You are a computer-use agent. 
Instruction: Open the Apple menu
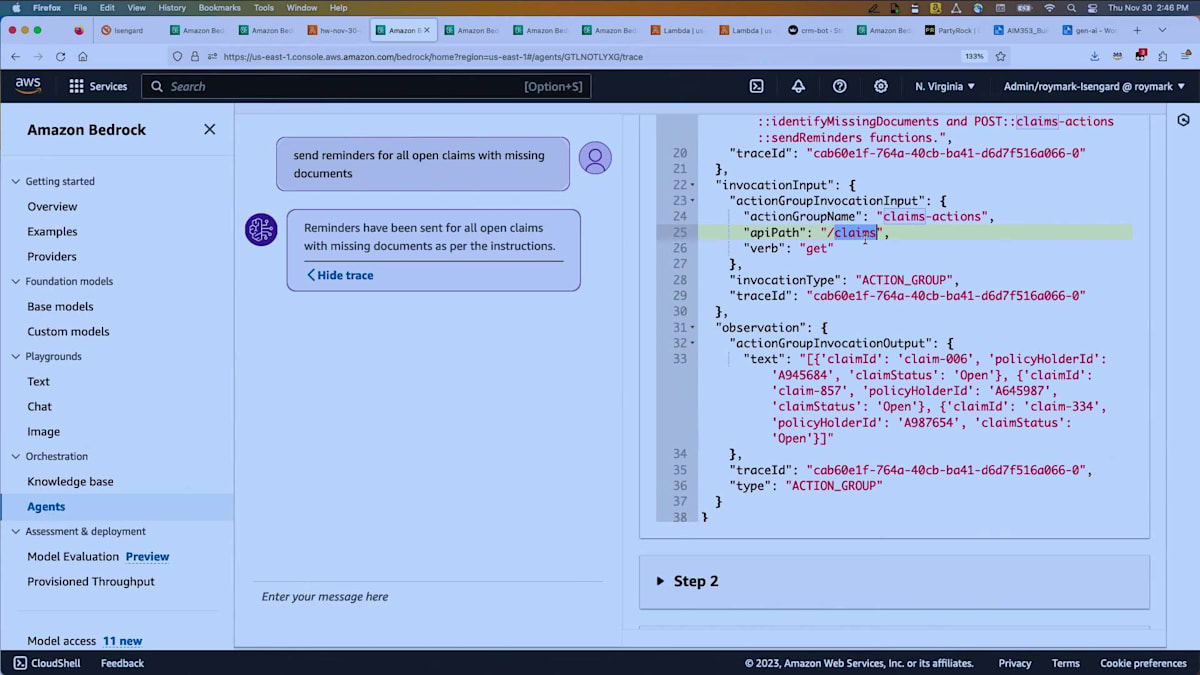(15, 7)
